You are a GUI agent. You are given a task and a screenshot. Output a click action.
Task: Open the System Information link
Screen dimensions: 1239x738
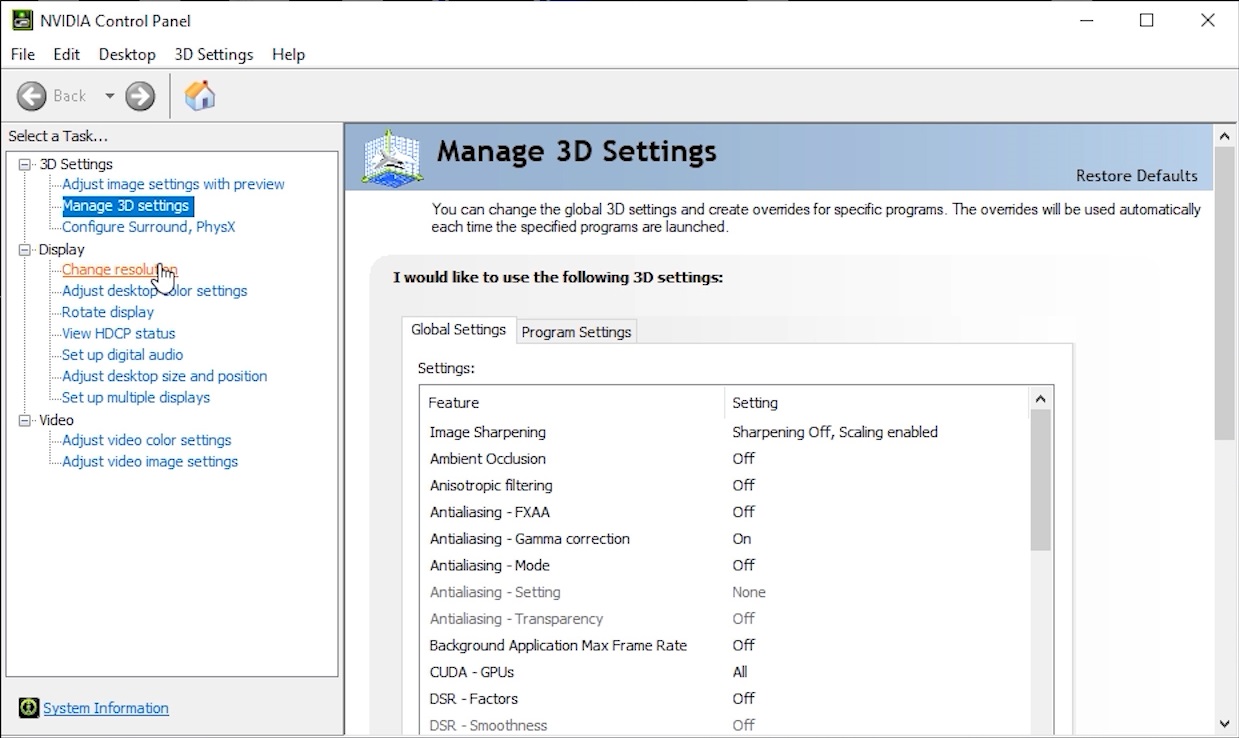[106, 708]
